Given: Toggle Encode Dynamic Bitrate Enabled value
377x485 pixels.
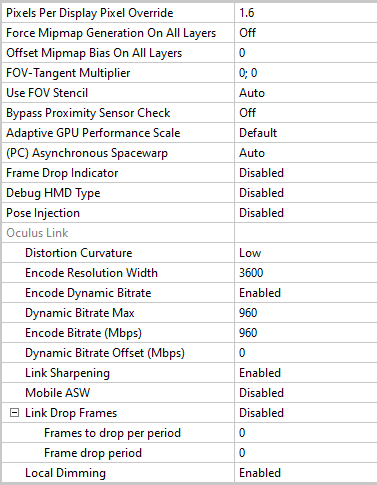Looking at the screenshot, I should (306, 293).
